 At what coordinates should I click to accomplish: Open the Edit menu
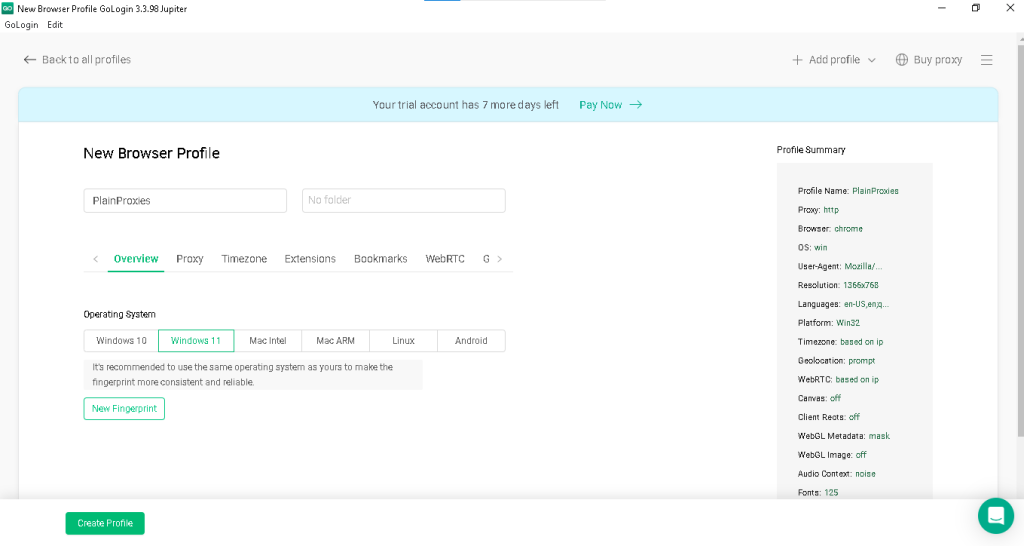(55, 25)
